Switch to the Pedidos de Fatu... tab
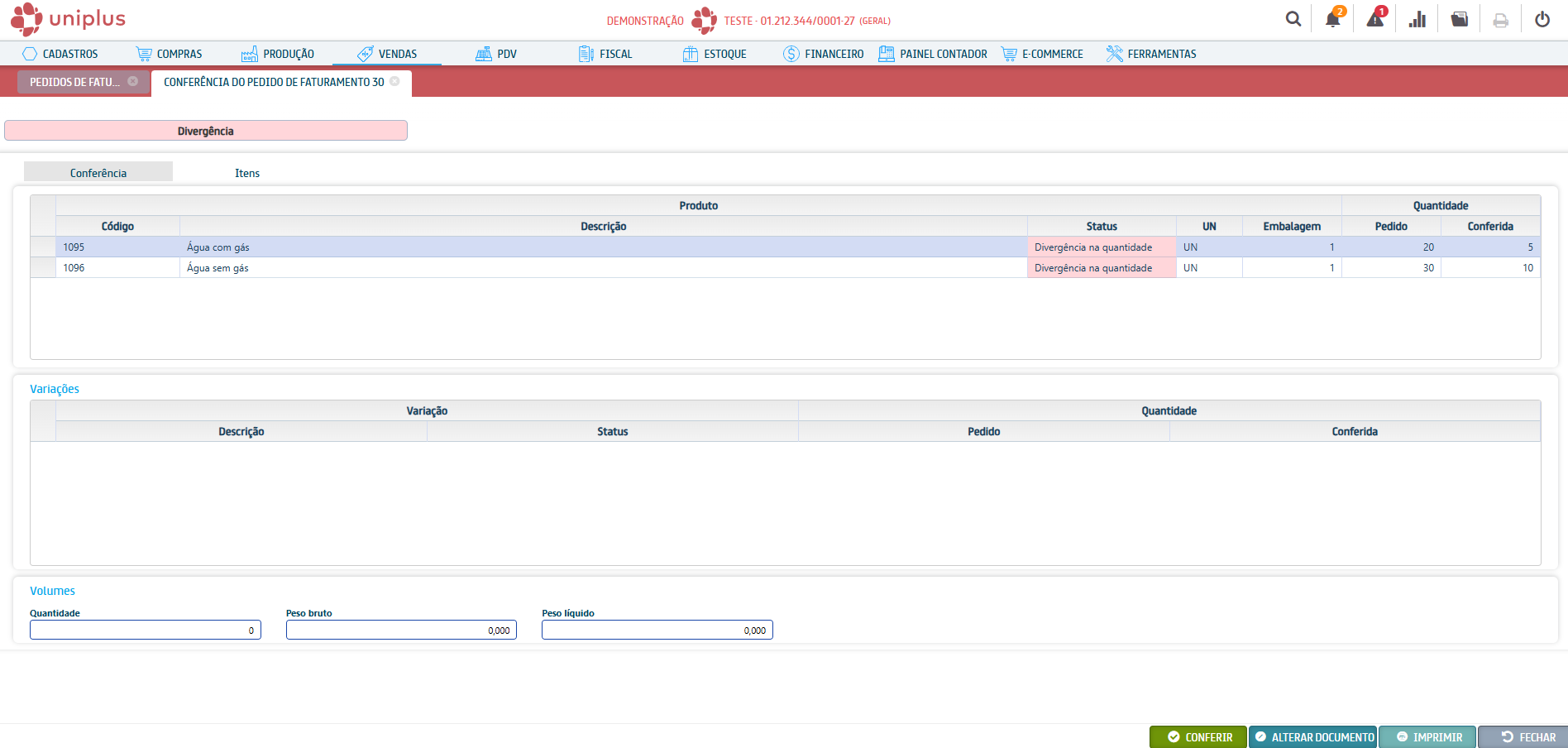The width and height of the screenshot is (1568, 748). pyautogui.click(x=74, y=82)
